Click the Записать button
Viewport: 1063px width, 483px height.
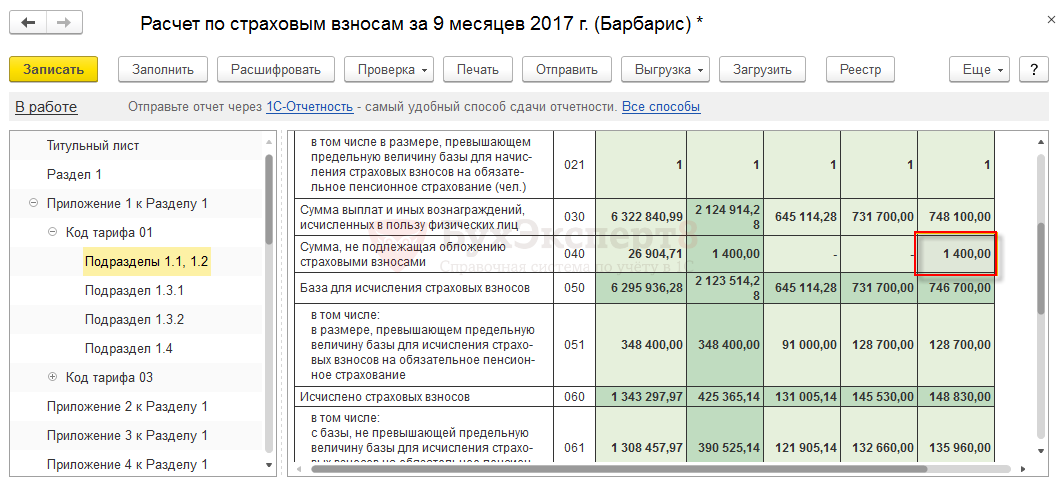(x=54, y=69)
